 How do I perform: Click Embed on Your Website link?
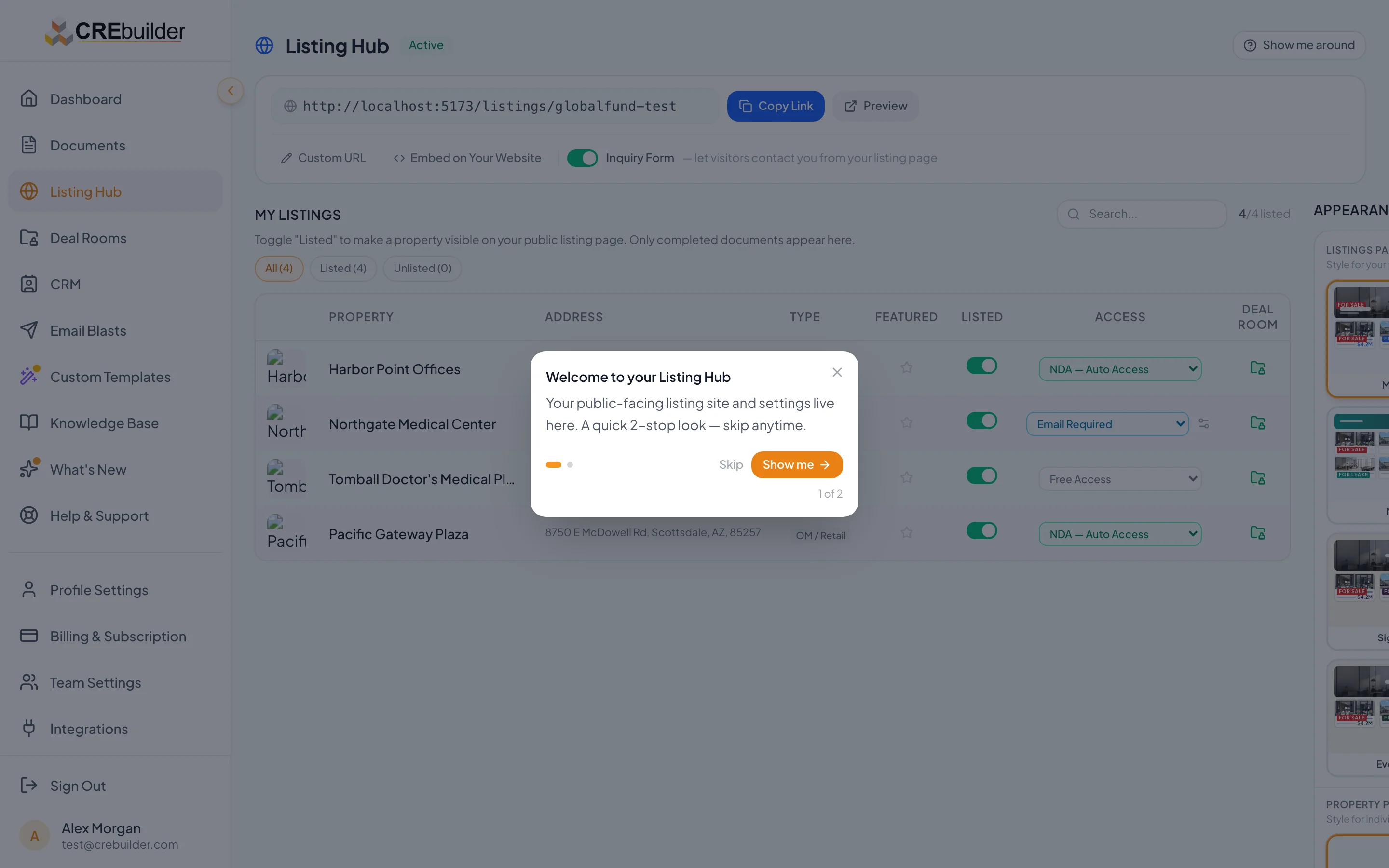click(x=467, y=158)
